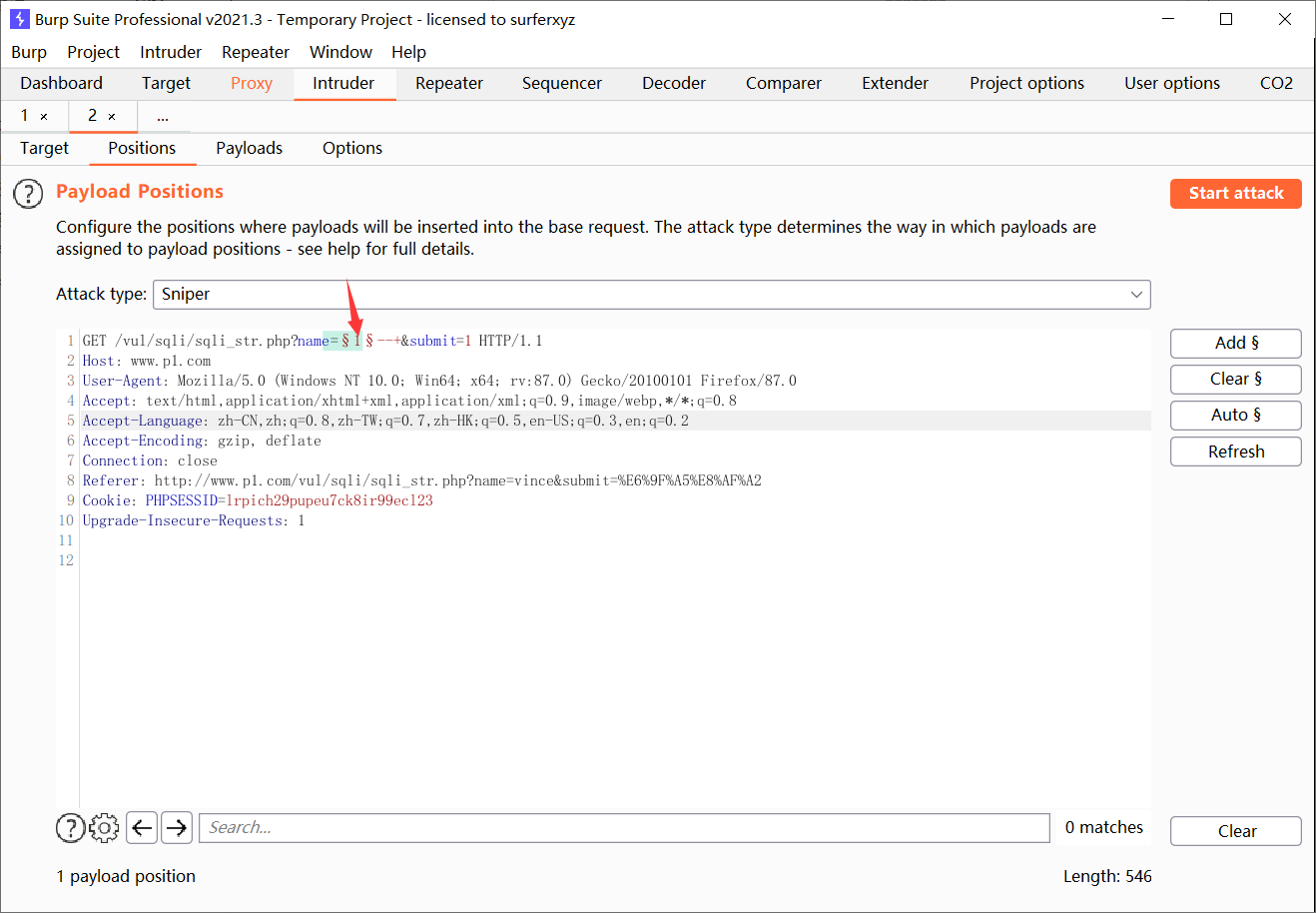Image resolution: width=1316 pixels, height=913 pixels.
Task: Click the Upgrade-Insecure-Requests header line
Action: pos(194,520)
